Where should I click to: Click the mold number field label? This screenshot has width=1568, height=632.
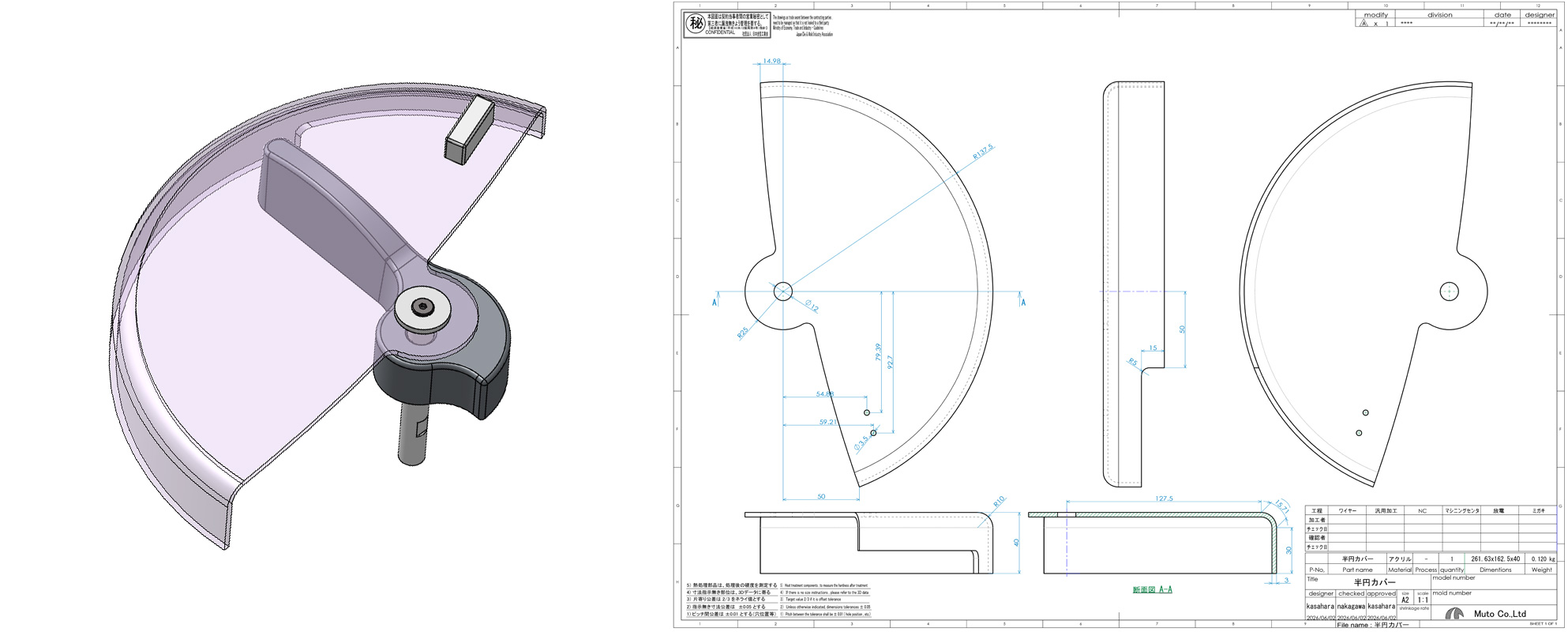(1452, 592)
